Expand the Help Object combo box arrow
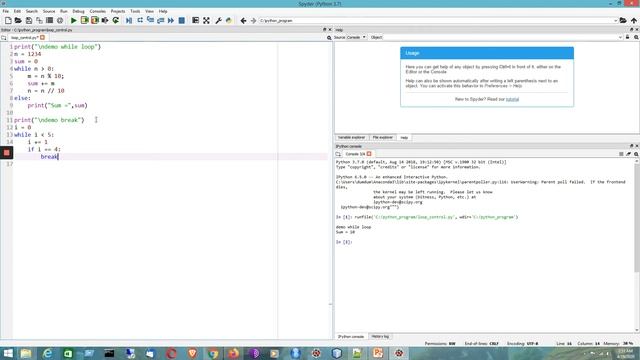Image resolution: width=640 pixels, height=360 pixels. pyautogui.click(x=620, y=37)
